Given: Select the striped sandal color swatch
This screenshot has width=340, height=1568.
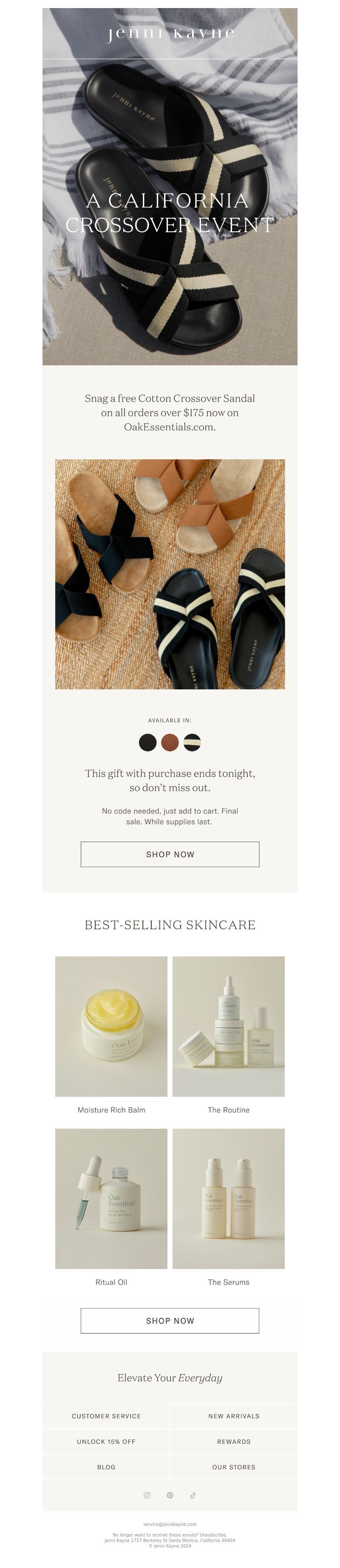Looking at the screenshot, I should (x=192, y=743).
